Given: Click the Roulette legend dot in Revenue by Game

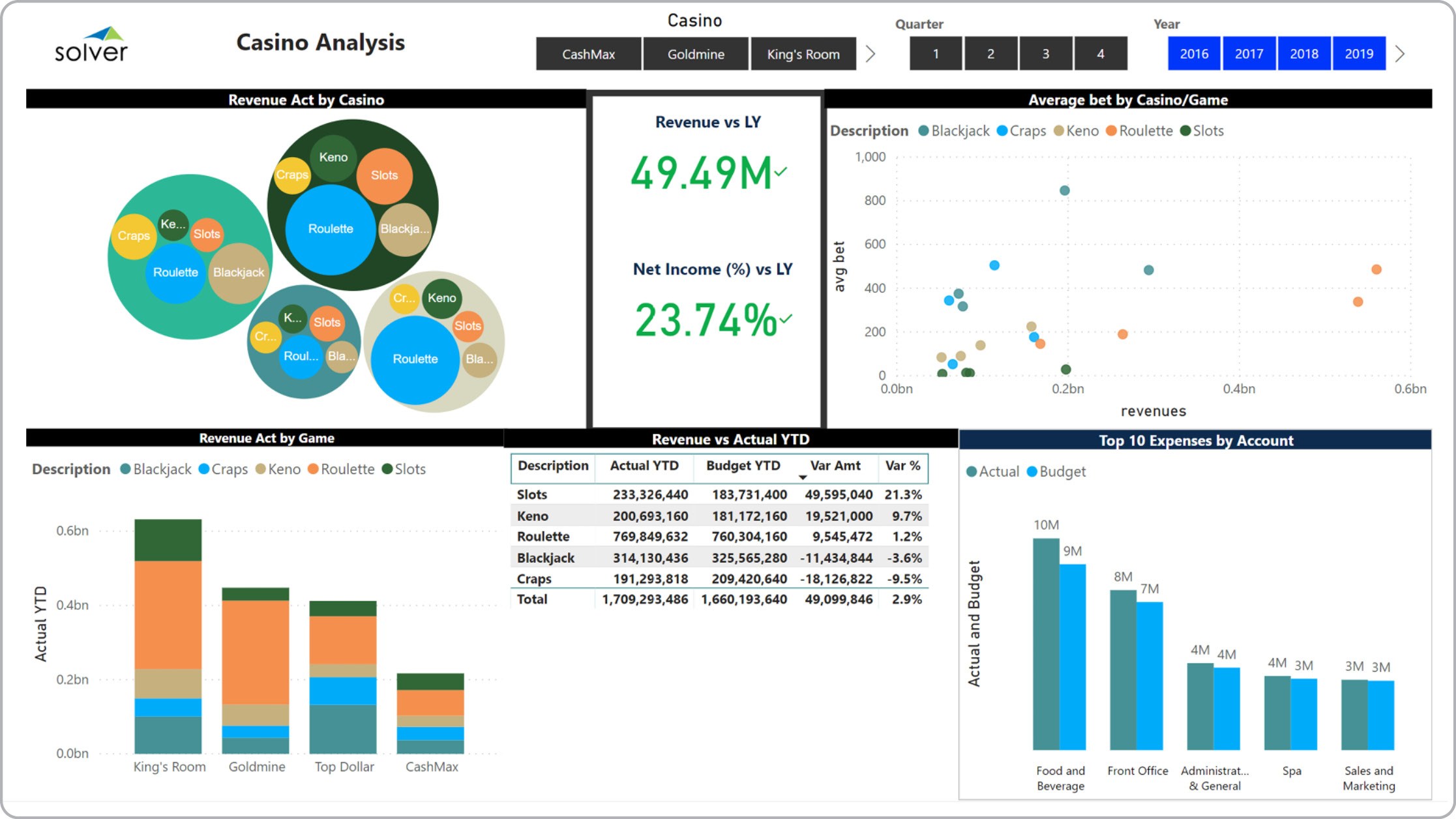Looking at the screenshot, I should click(x=313, y=469).
